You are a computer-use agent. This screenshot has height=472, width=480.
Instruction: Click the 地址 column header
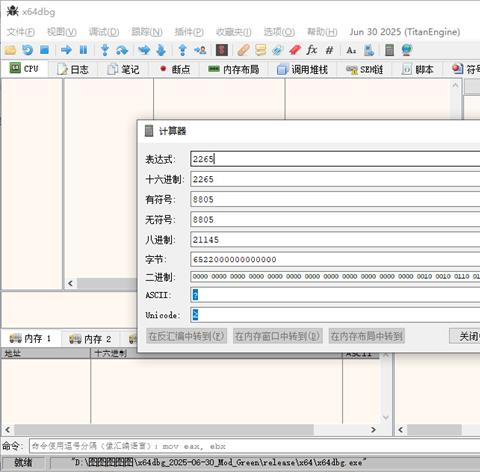(46, 354)
